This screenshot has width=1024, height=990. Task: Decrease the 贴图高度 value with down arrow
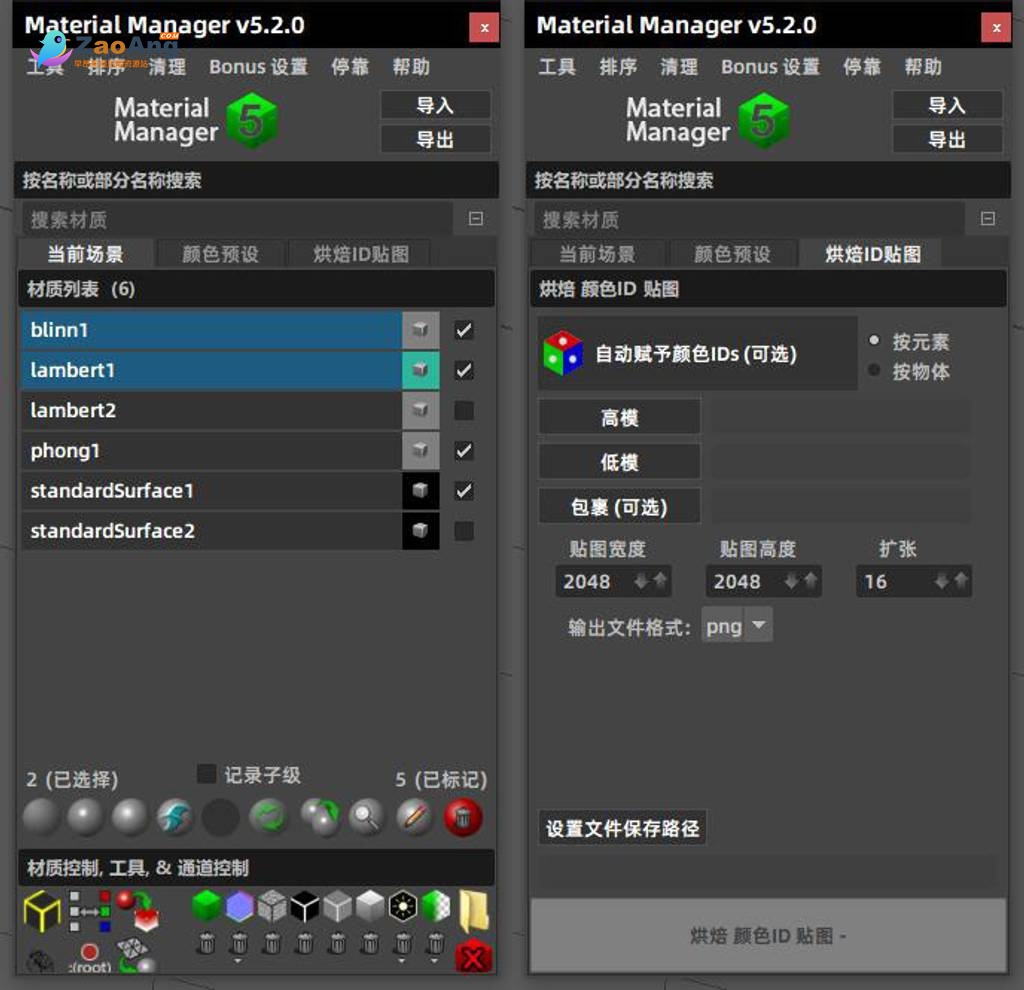coord(791,581)
